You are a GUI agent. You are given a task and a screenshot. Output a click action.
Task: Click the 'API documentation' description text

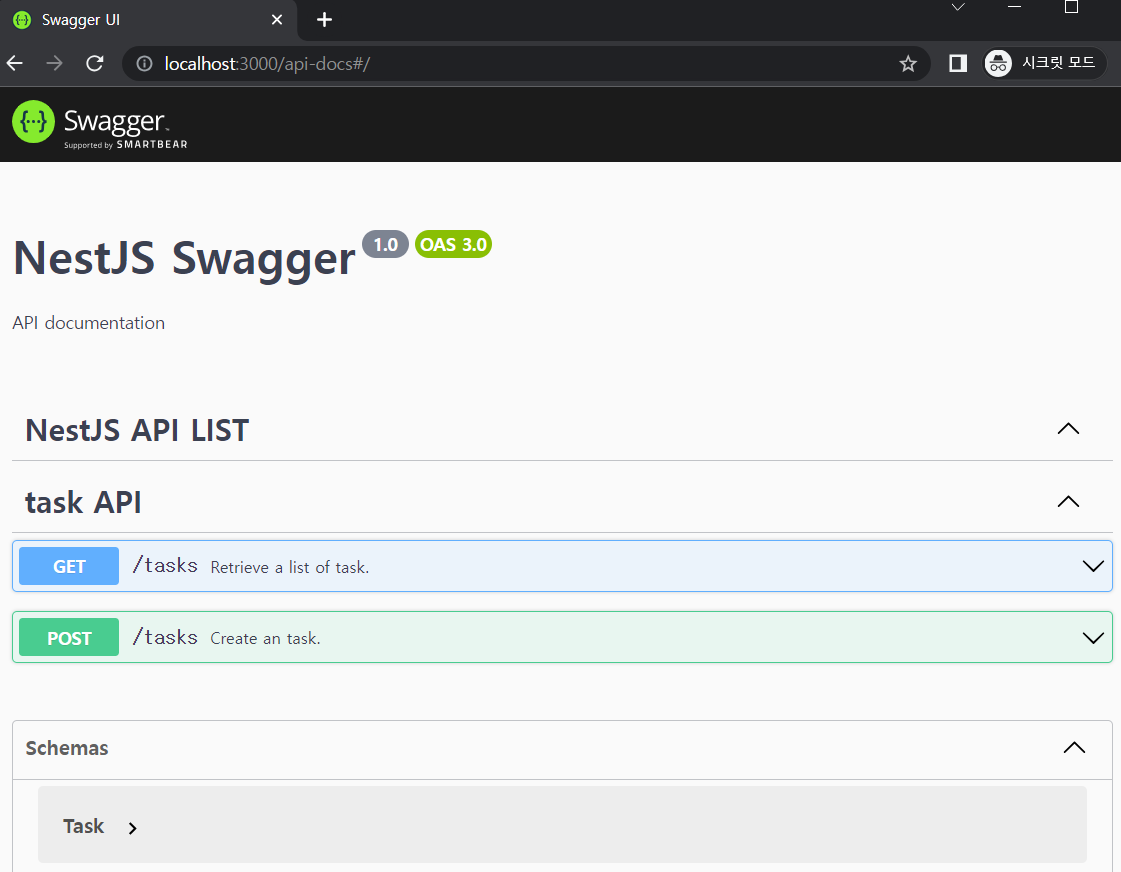[x=89, y=323]
